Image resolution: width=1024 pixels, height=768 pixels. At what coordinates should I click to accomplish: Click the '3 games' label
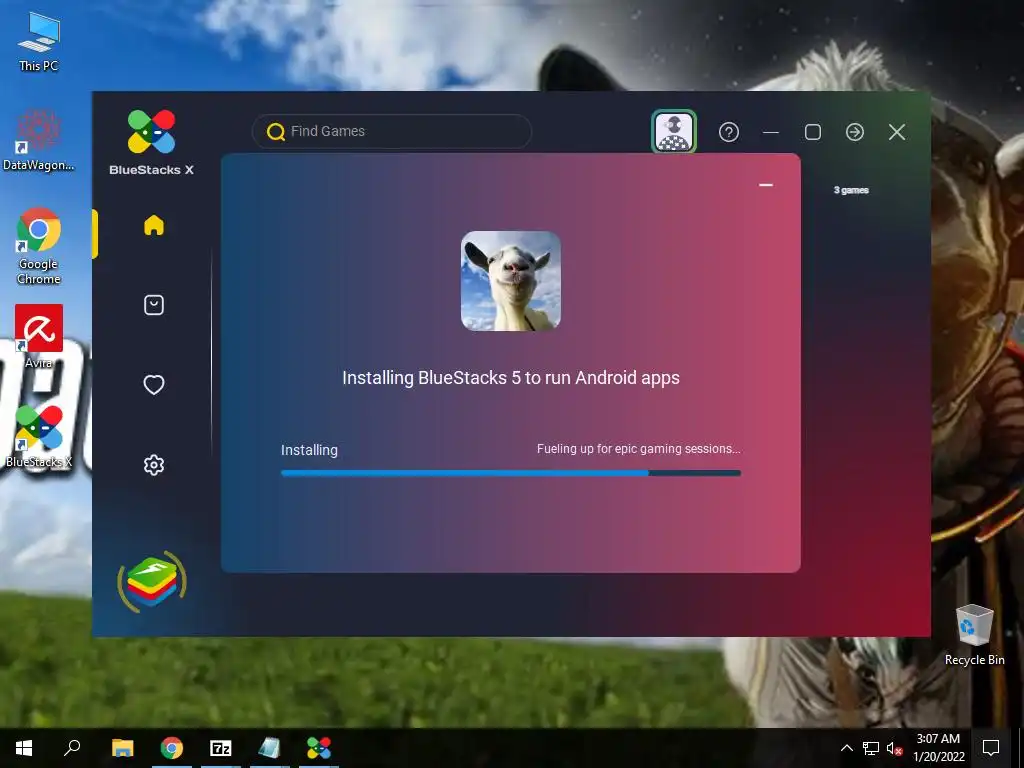pyautogui.click(x=851, y=190)
